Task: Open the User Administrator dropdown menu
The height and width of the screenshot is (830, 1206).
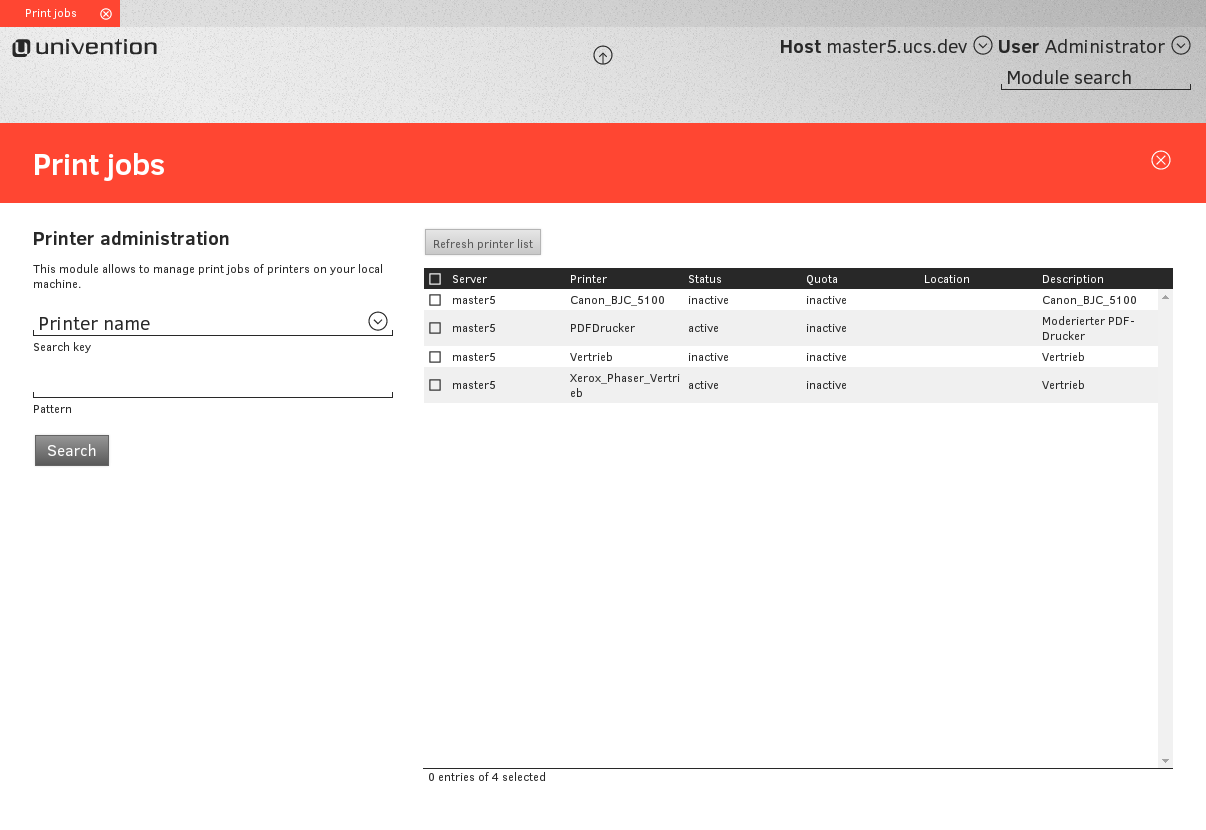Action: (x=1180, y=46)
